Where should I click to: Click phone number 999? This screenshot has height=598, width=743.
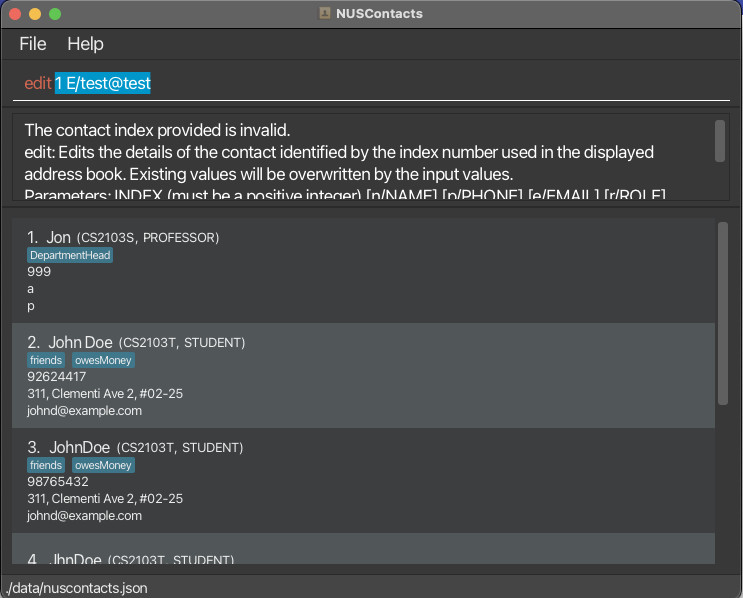(x=39, y=272)
